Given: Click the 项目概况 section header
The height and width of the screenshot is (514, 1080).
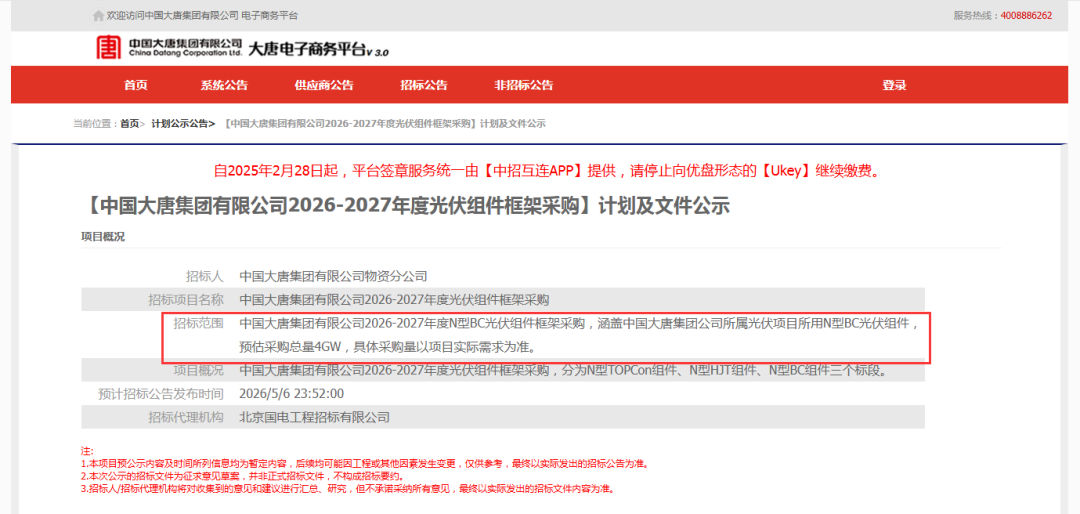Looking at the screenshot, I should point(103,236).
